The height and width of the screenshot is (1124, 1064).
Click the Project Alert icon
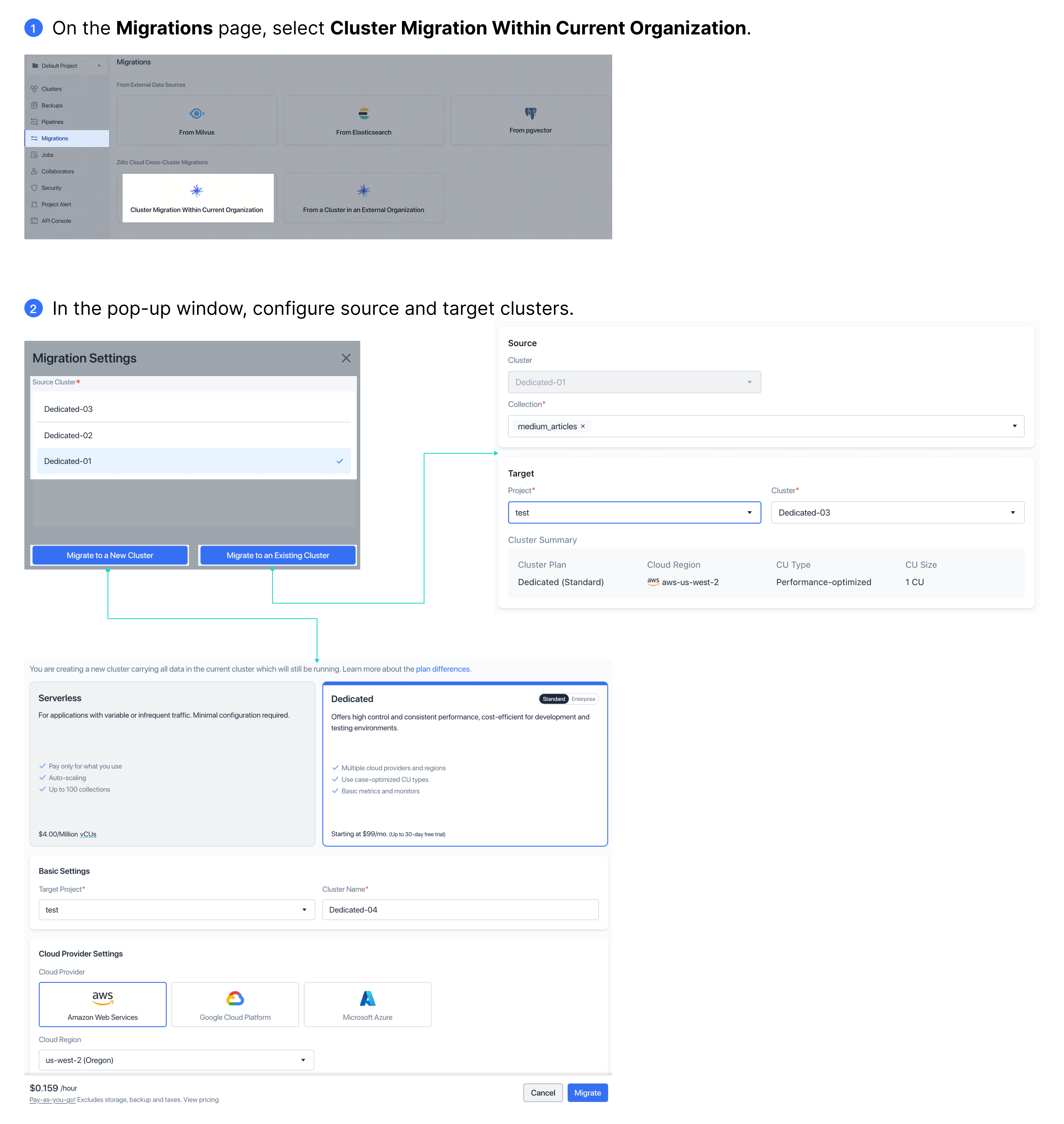pos(34,204)
